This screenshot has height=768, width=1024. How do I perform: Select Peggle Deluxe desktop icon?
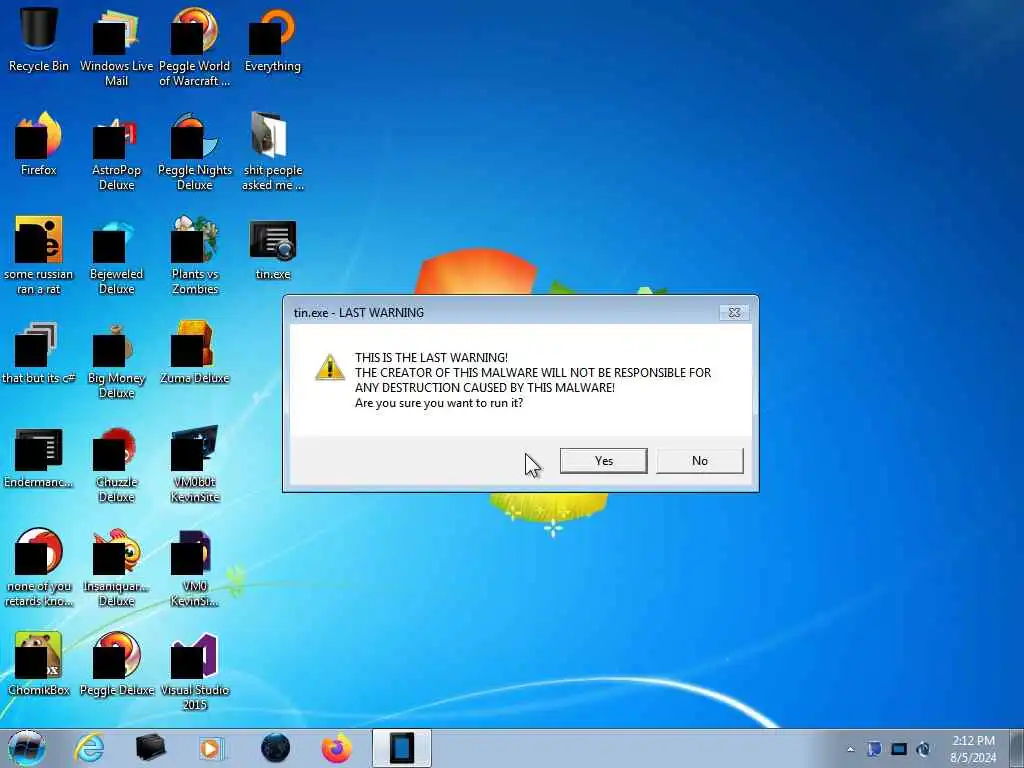116,664
